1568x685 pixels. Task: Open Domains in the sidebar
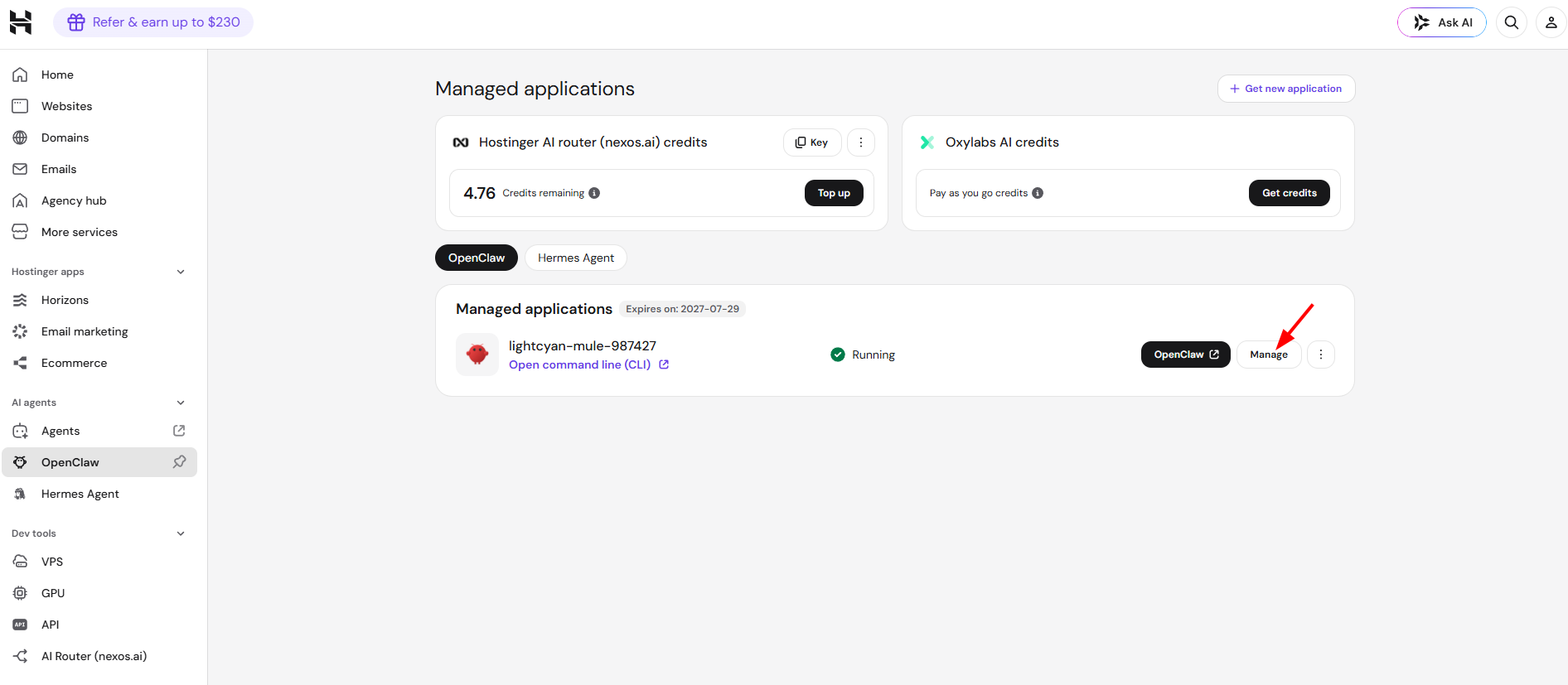(x=99, y=137)
